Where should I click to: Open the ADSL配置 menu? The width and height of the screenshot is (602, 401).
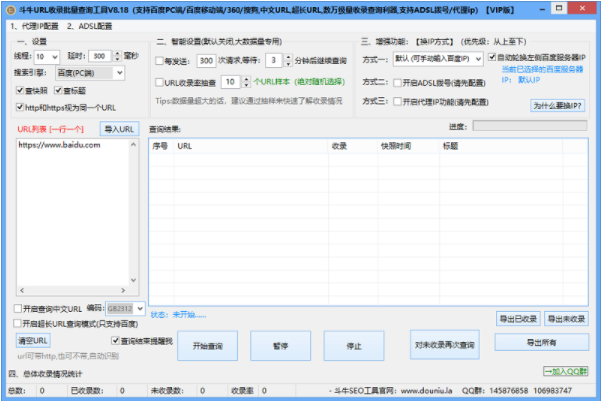(x=89, y=26)
